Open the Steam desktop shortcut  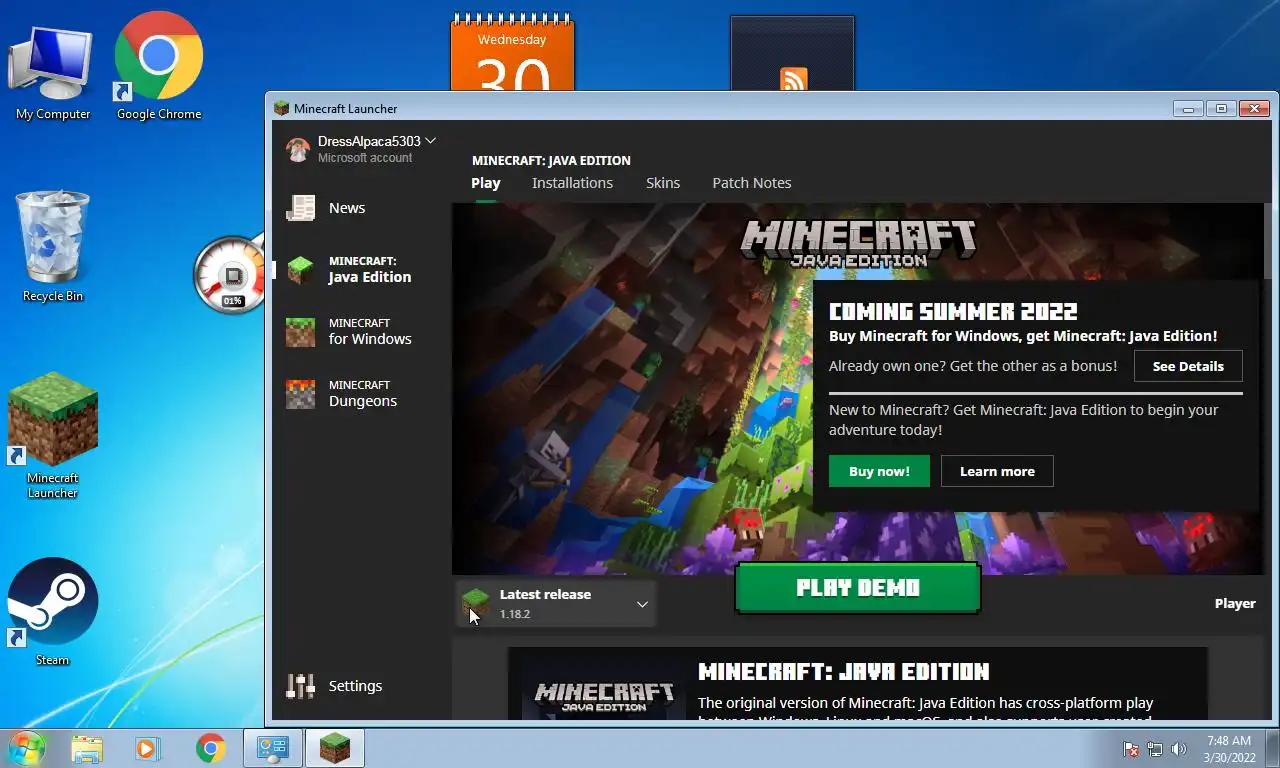[53, 611]
